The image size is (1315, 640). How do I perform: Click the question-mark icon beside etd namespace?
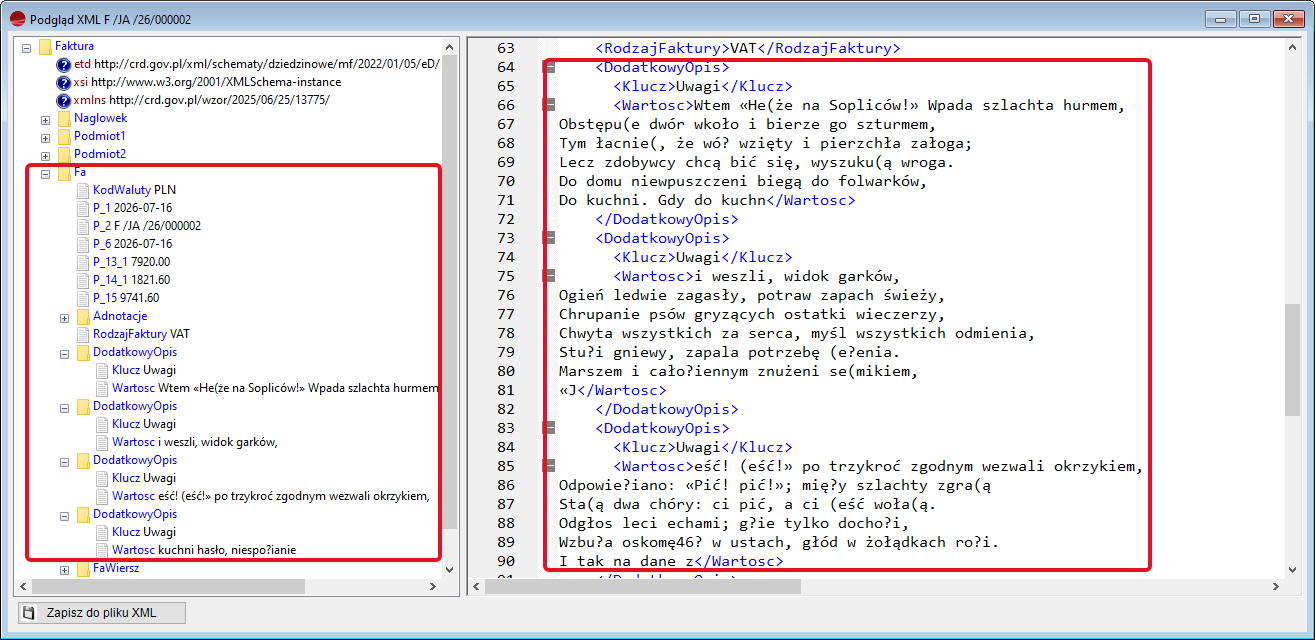[64, 64]
